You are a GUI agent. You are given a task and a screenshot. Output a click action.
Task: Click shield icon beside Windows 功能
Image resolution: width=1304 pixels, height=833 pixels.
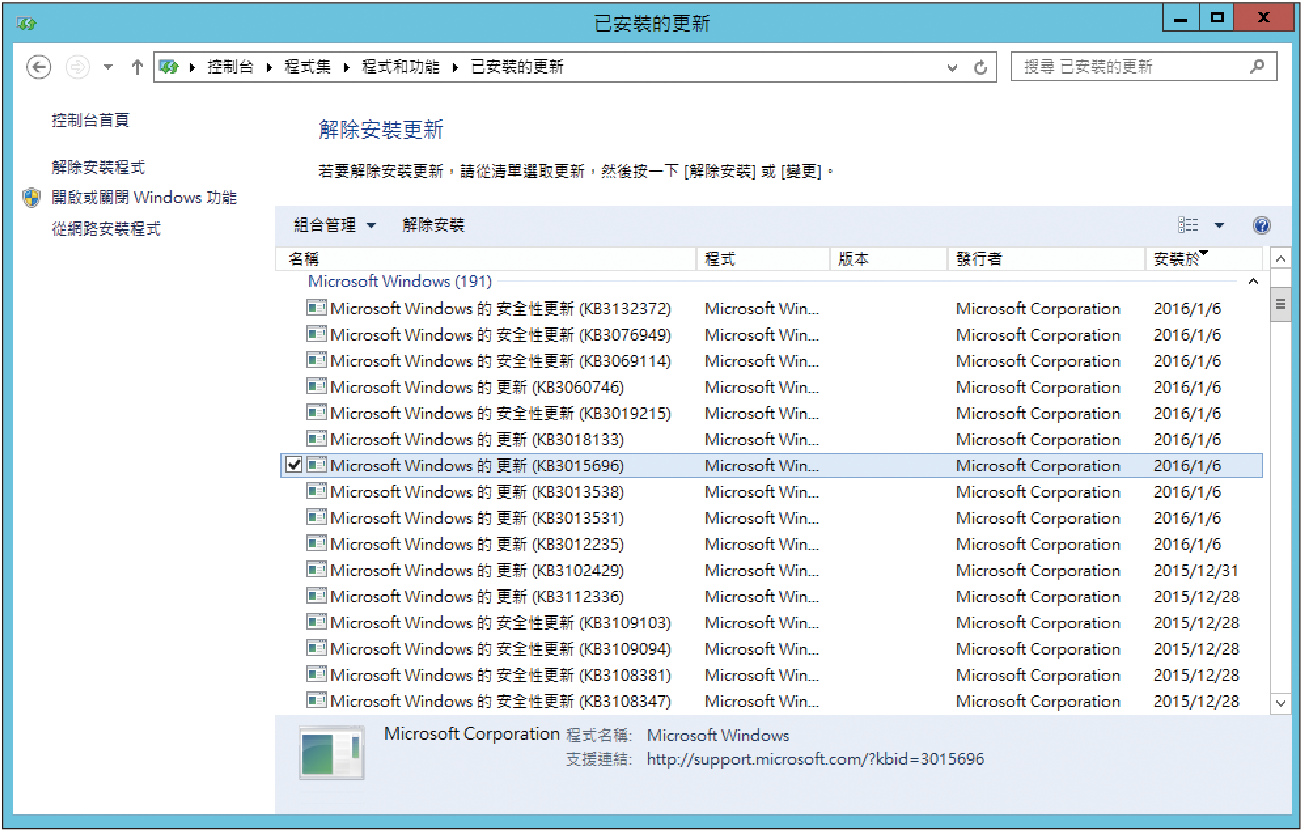(31, 198)
